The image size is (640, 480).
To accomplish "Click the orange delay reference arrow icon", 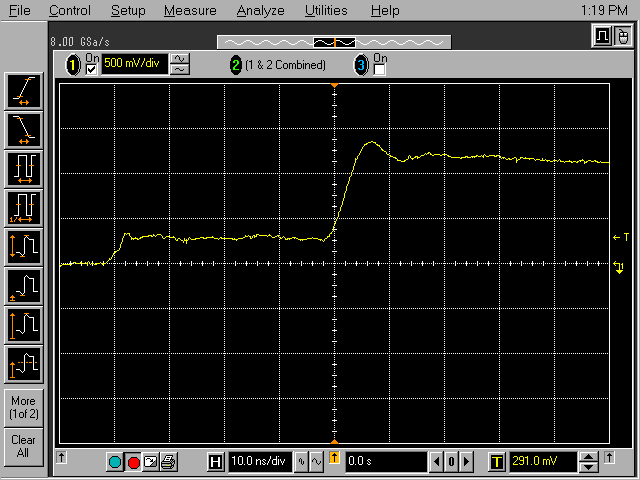I will coord(334,458).
